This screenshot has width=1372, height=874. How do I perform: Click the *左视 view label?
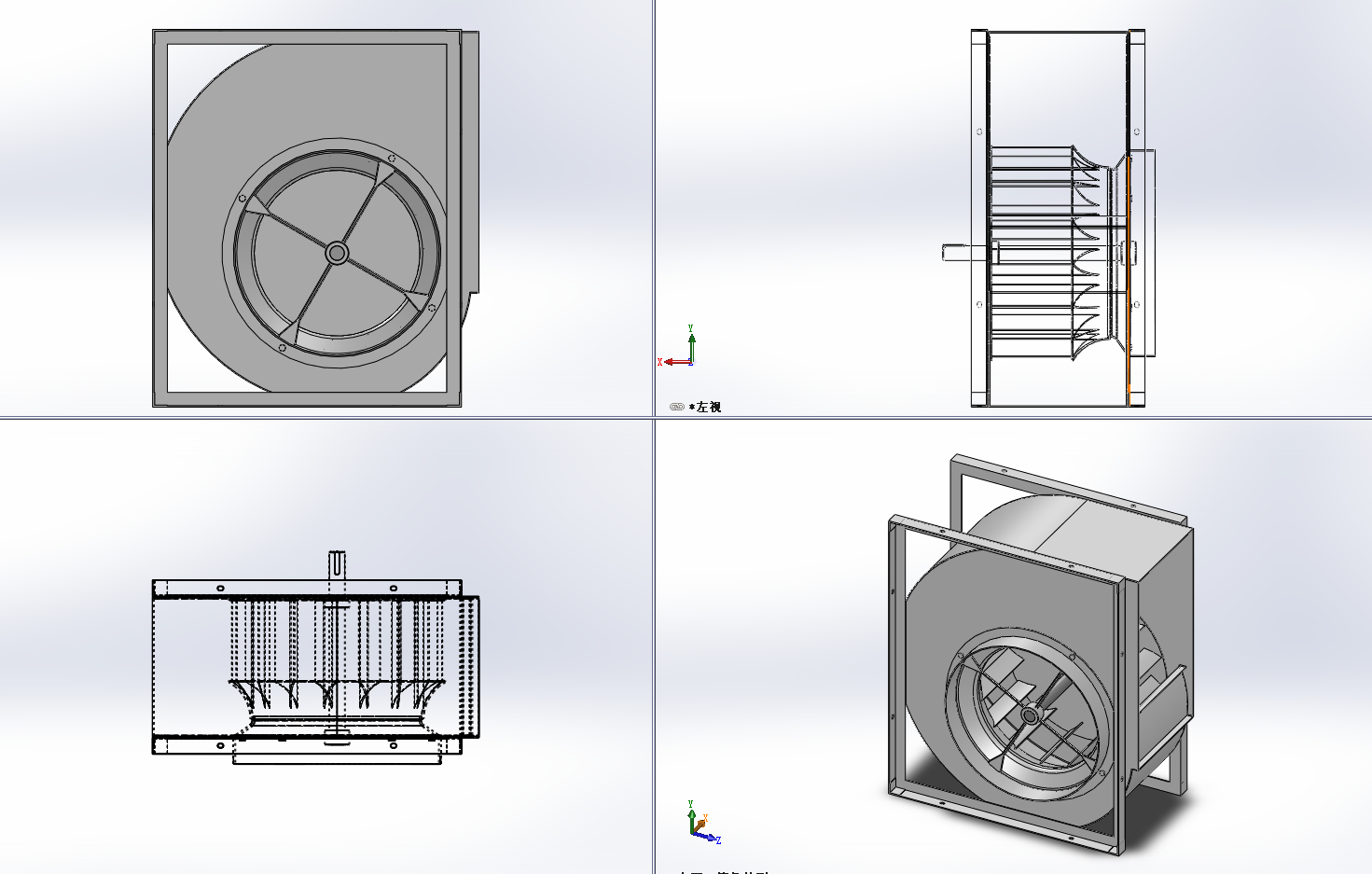click(x=705, y=407)
